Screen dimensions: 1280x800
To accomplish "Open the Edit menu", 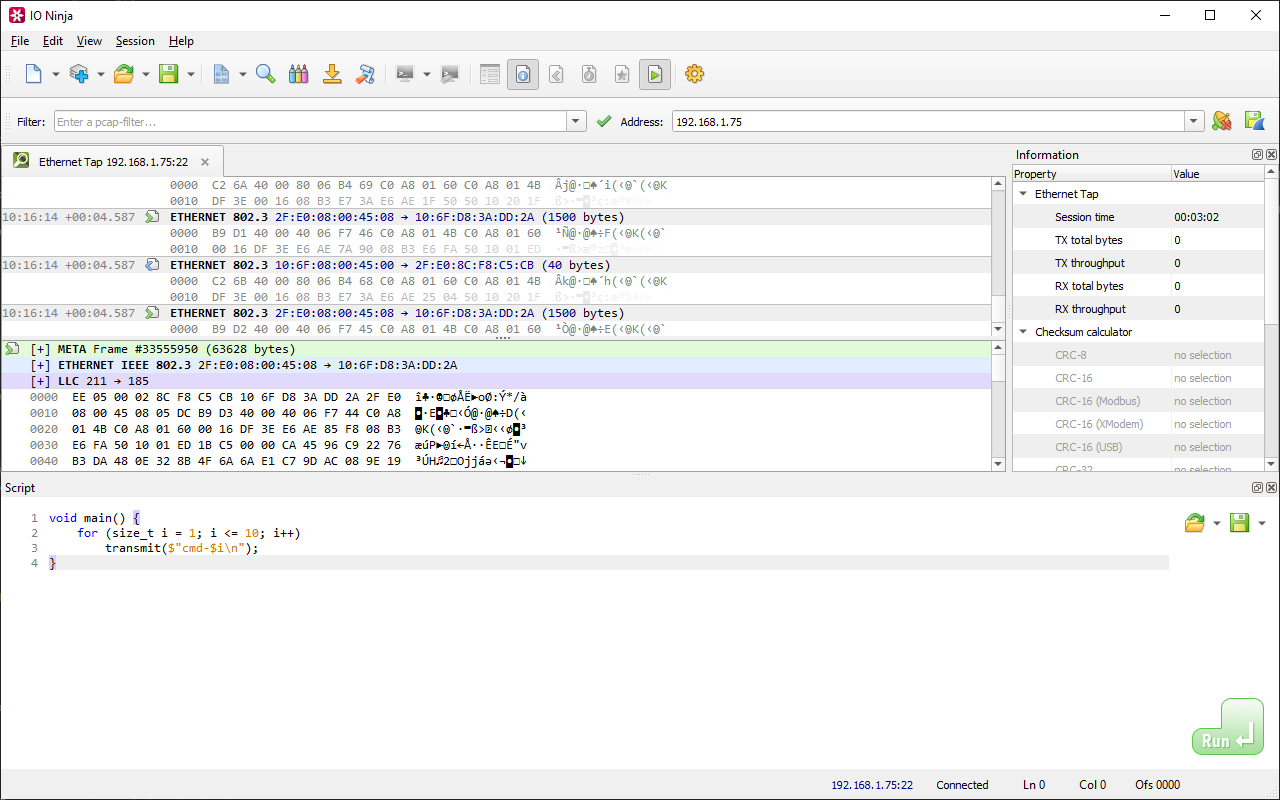I will pos(53,41).
